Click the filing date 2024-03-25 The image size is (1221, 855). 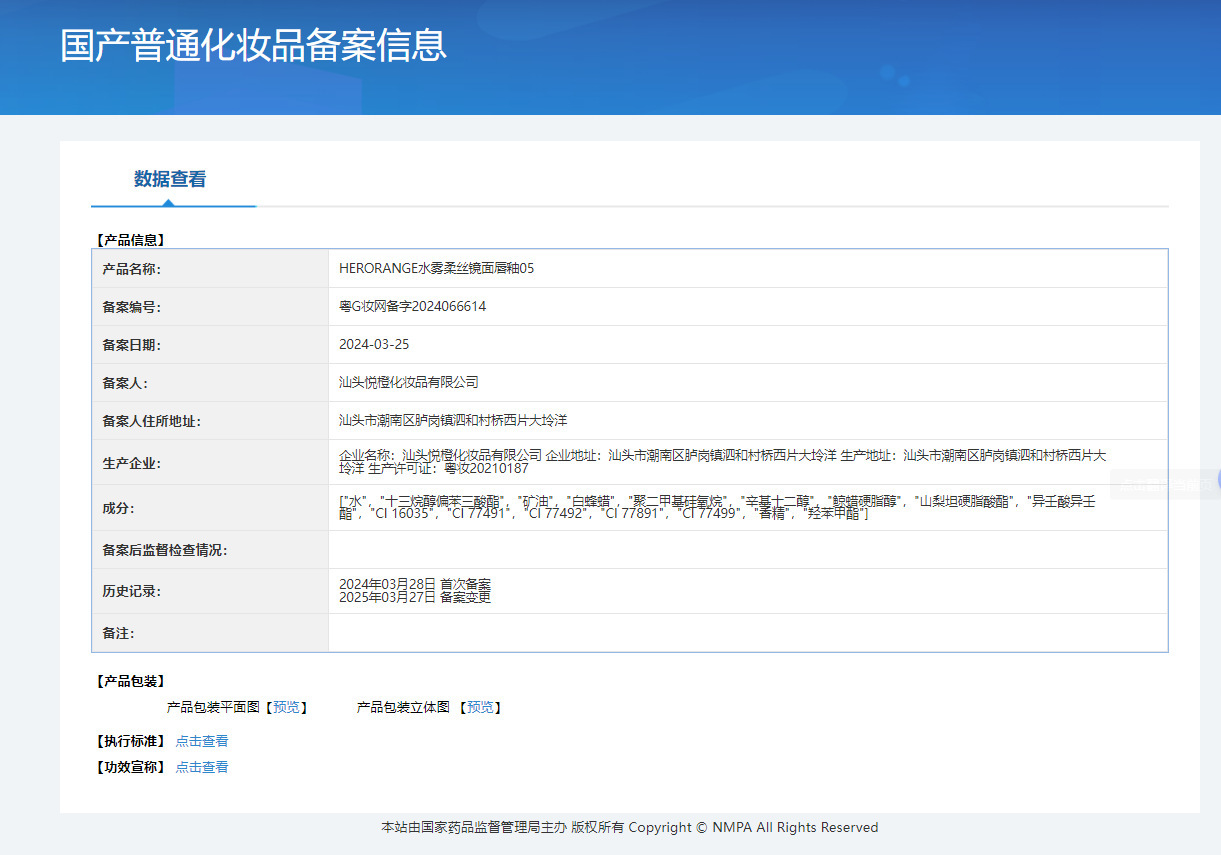click(374, 344)
